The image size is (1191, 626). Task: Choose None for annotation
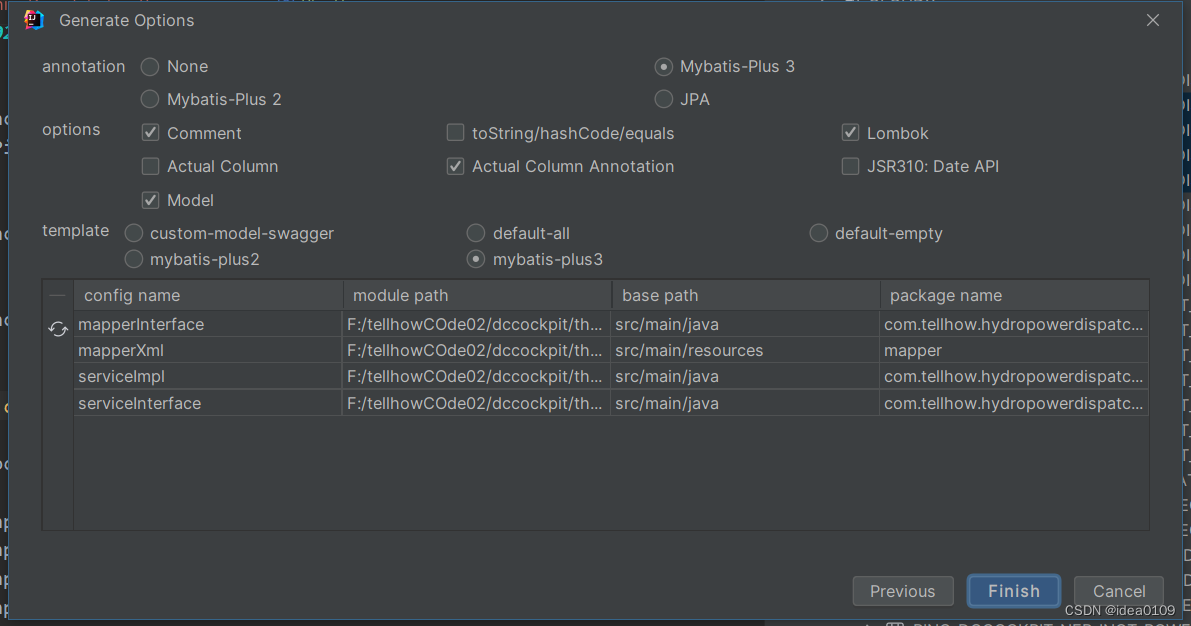149,66
